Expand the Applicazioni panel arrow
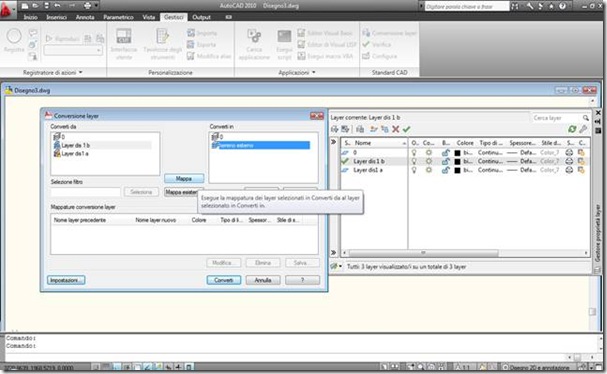 point(314,72)
